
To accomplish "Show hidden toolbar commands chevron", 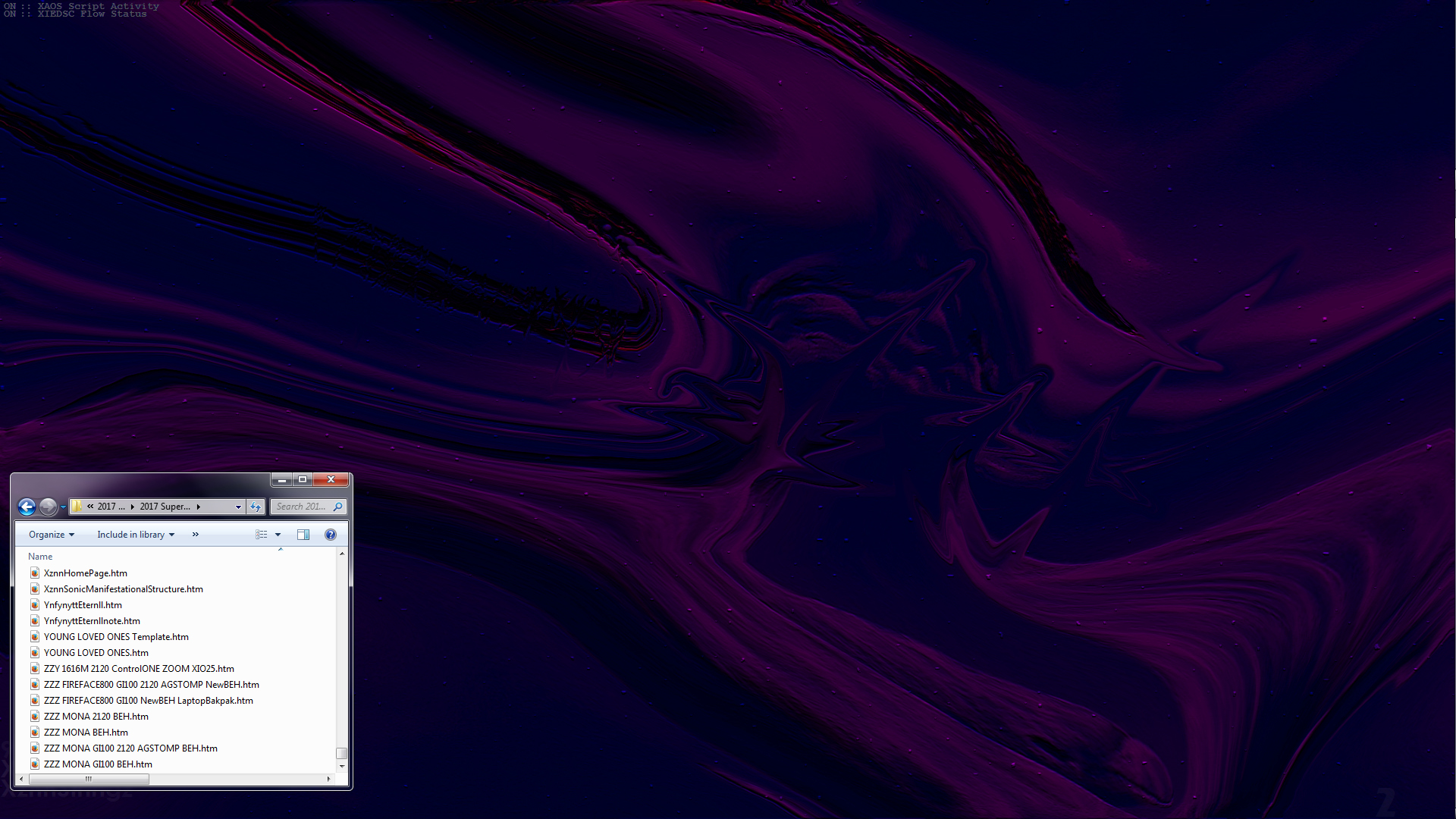I will point(196,535).
